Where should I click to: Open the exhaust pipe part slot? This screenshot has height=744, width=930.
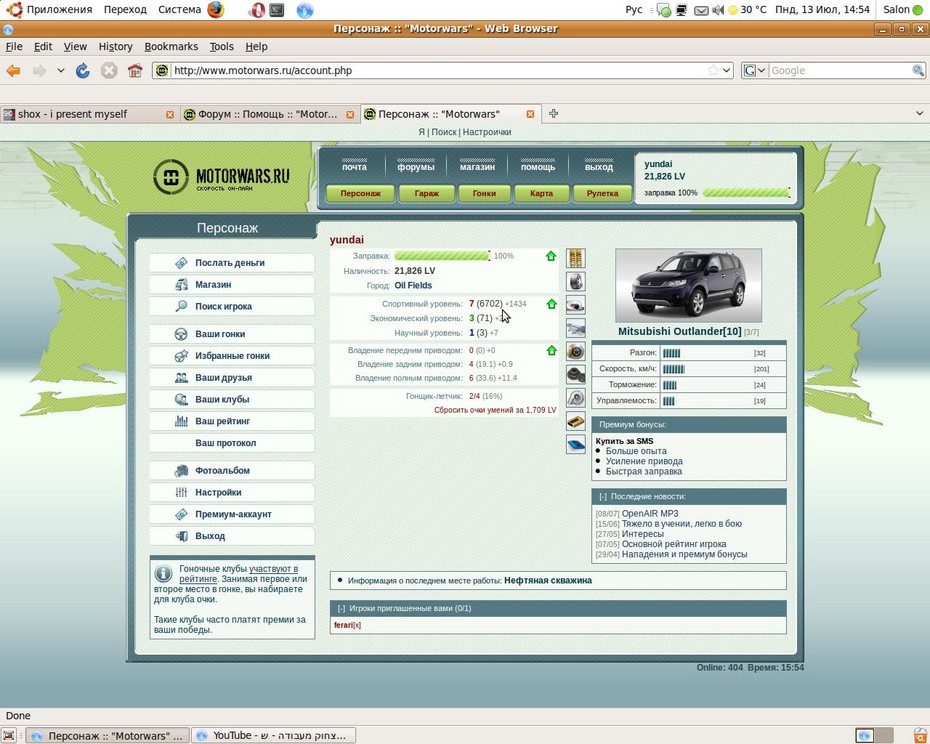tap(575, 304)
